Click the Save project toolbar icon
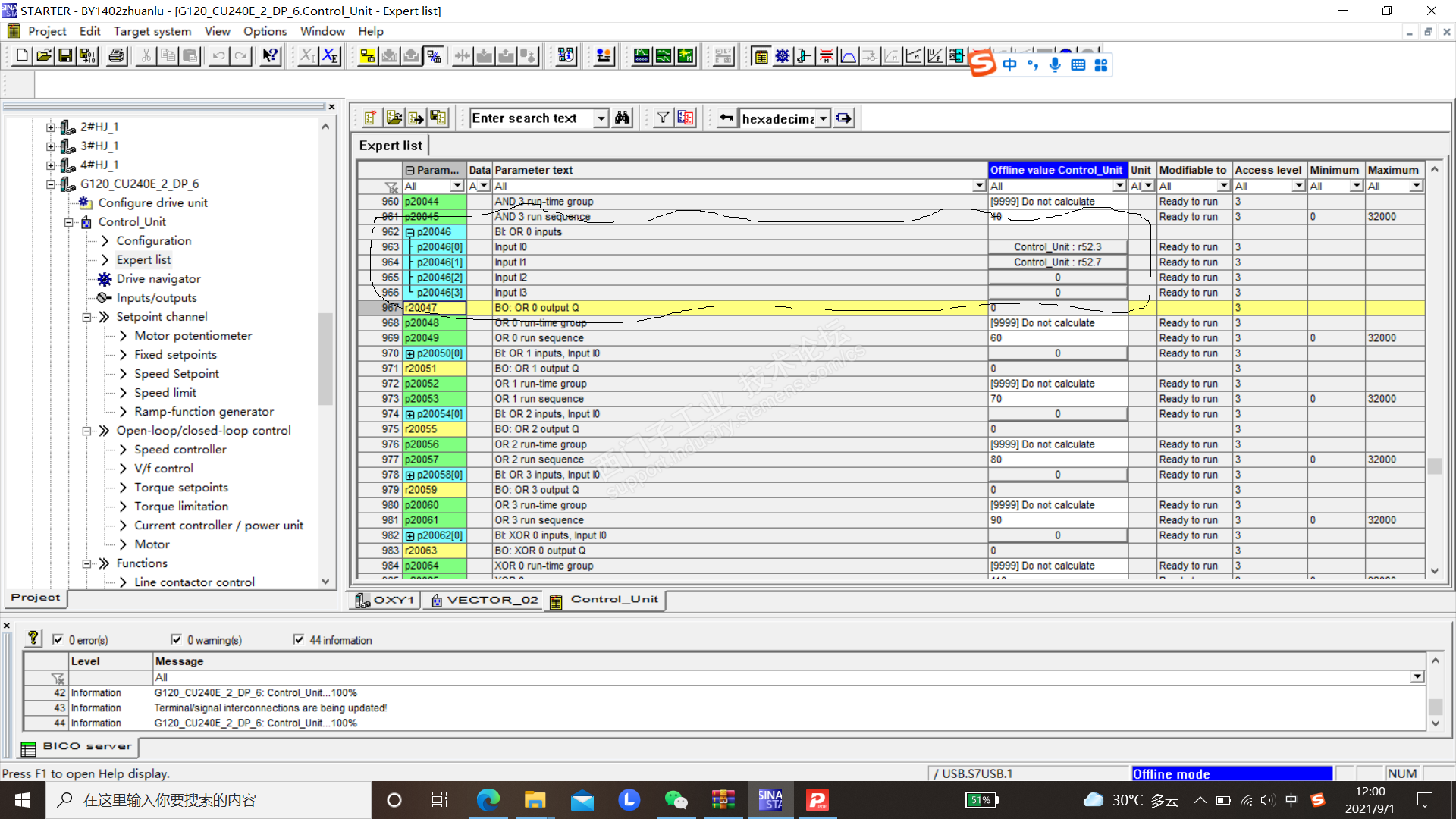Viewport: 1456px width, 819px height. pyautogui.click(x=65, y=55)
